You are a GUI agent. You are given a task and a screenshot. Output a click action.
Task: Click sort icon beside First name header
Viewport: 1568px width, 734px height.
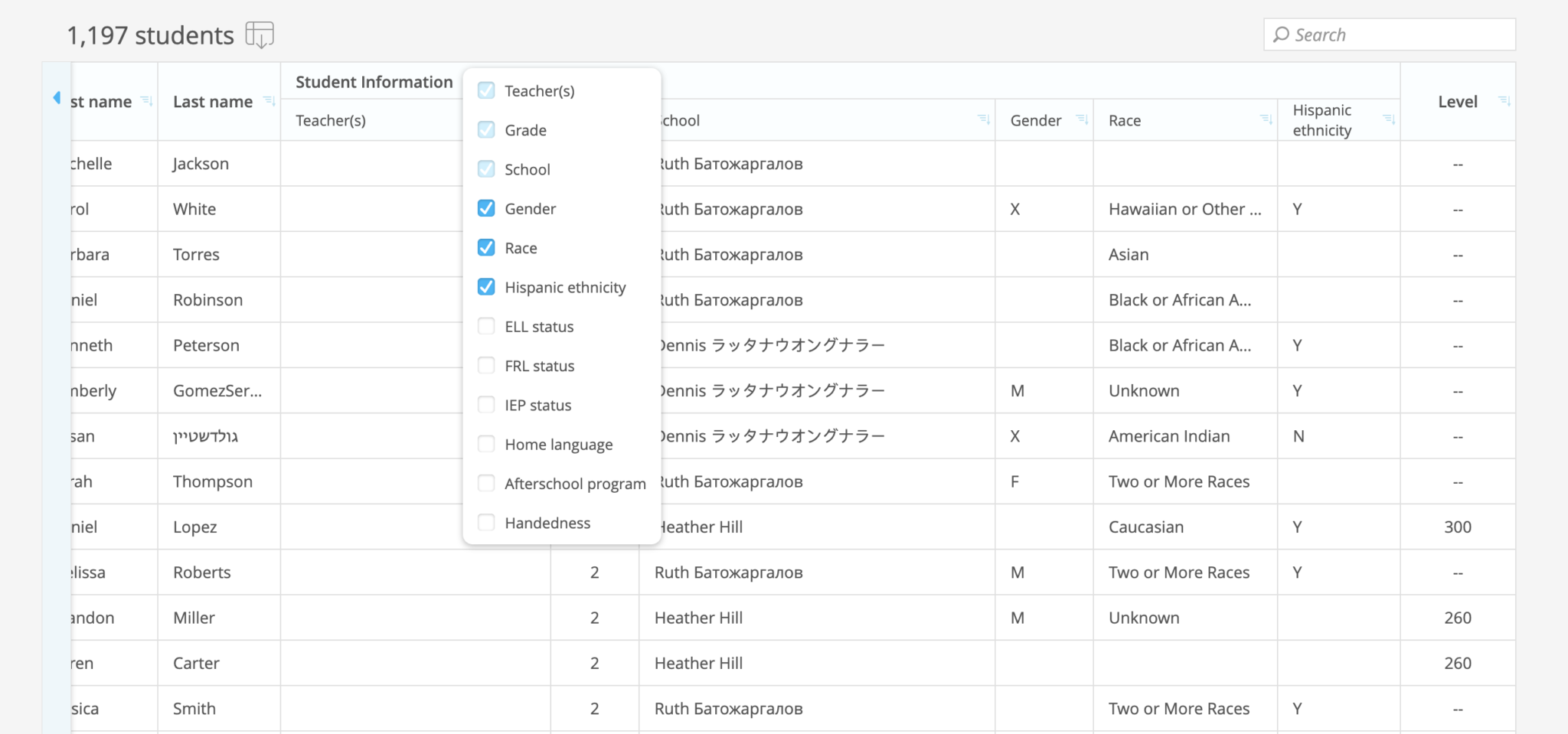click(146, 101)
